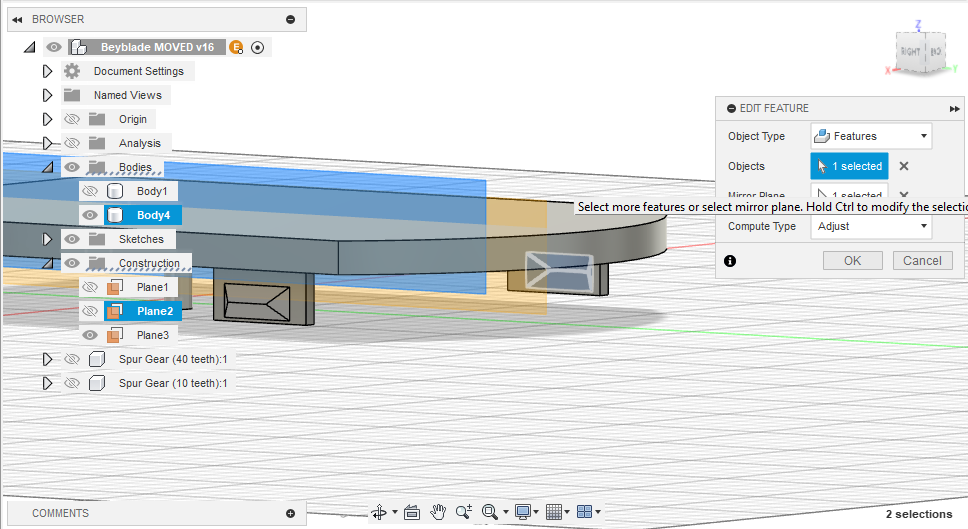Open Grid and Snaps settings icon
Viewport: 968px width, 529px height.
554,512
